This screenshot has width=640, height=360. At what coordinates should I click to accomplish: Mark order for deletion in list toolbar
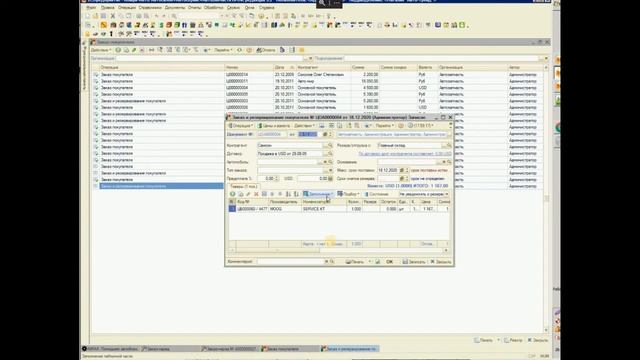click(x=142, y=50)
